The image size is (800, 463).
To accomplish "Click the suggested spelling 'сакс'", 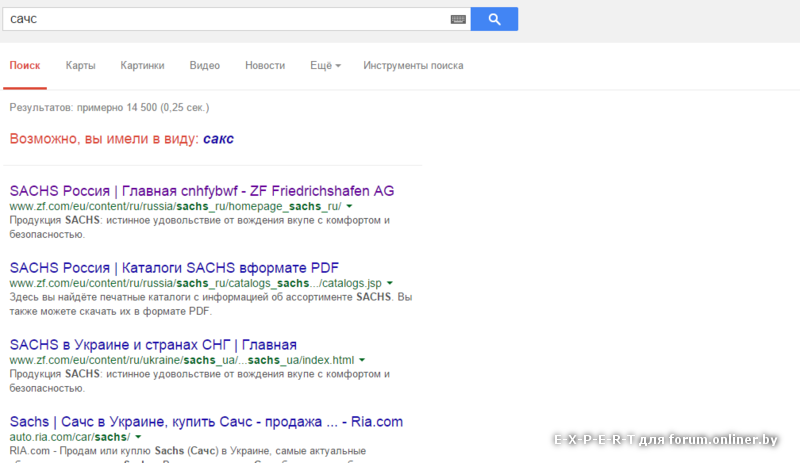I will pyautogui.click(x=218, y=139).
